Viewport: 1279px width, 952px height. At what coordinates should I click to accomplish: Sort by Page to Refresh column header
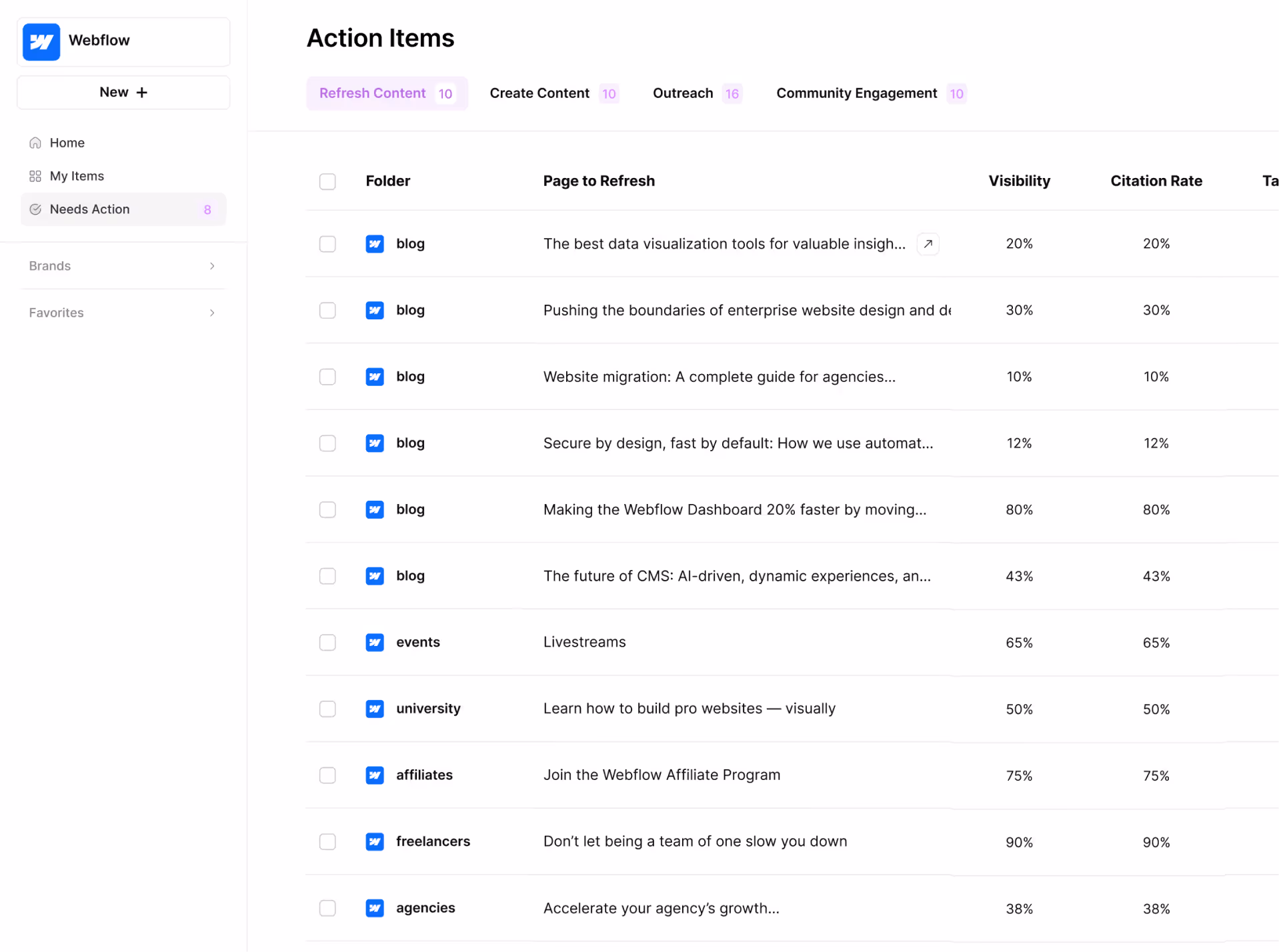(599, 181)
